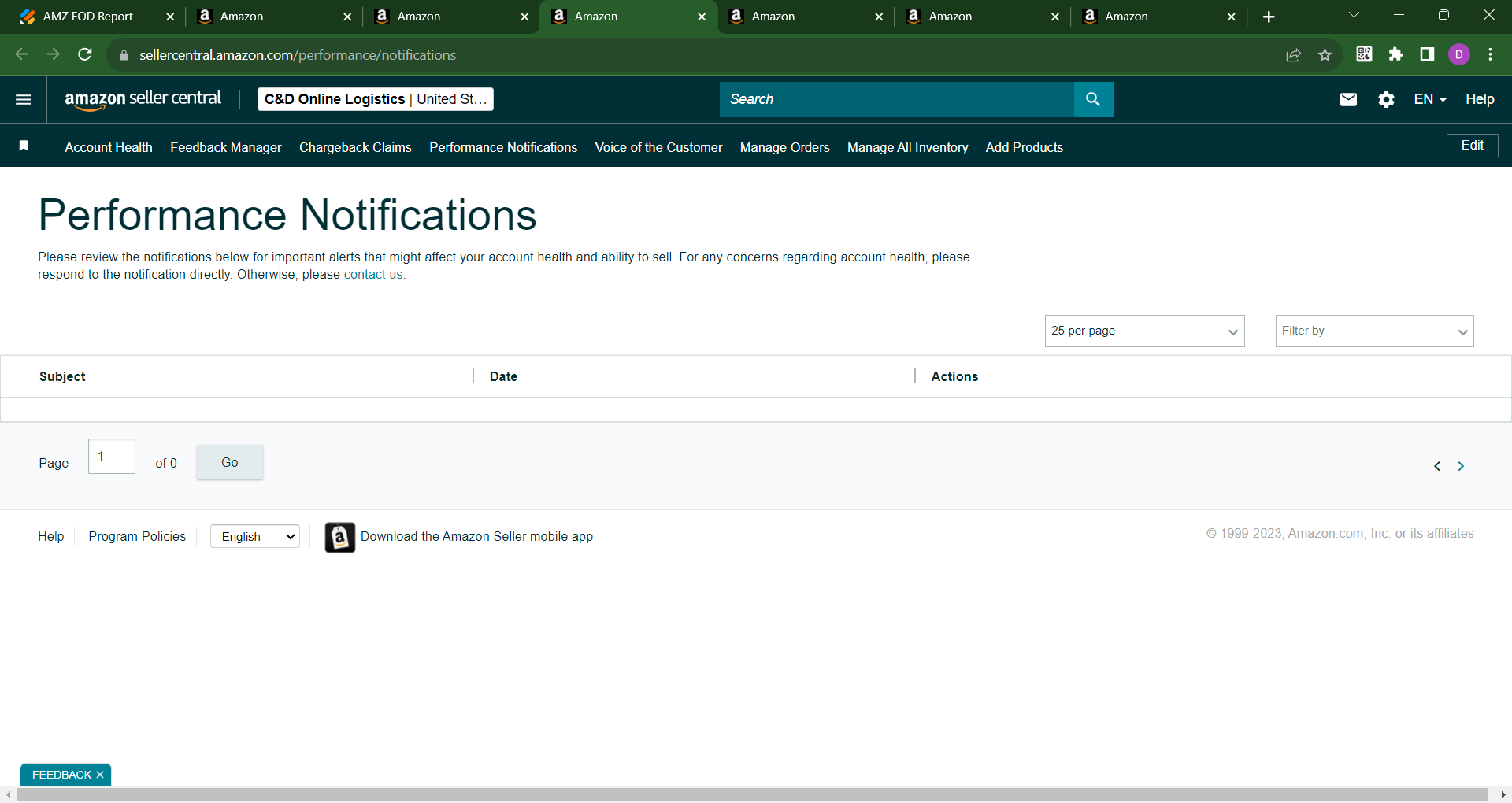1512x803 pixels.
Task: Click browser back arrow
Action: pos(22,54)
